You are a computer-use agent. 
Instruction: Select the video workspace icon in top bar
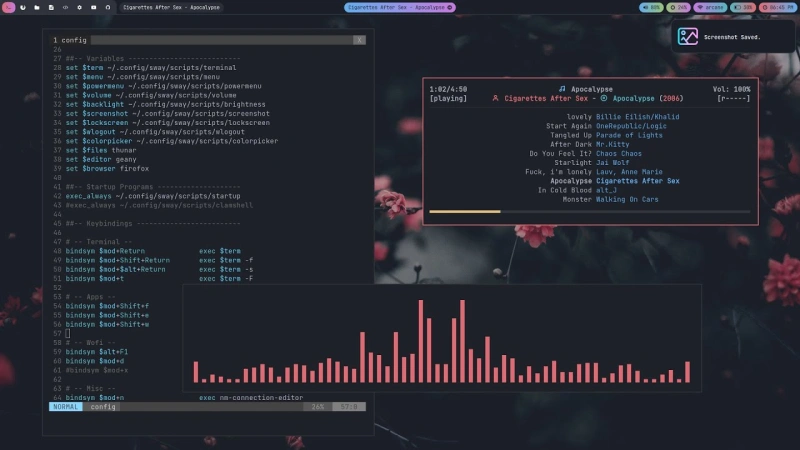(x=93, y=8)
